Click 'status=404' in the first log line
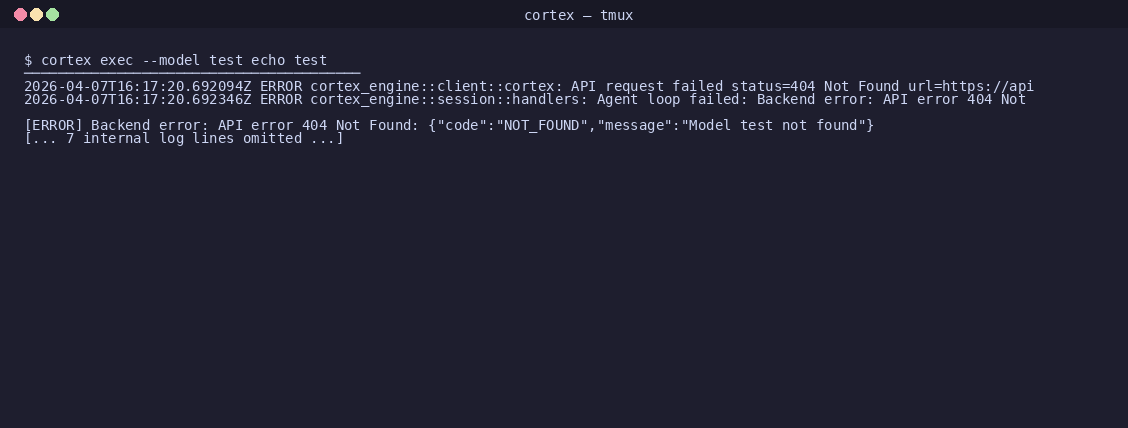 coord(773,86)
